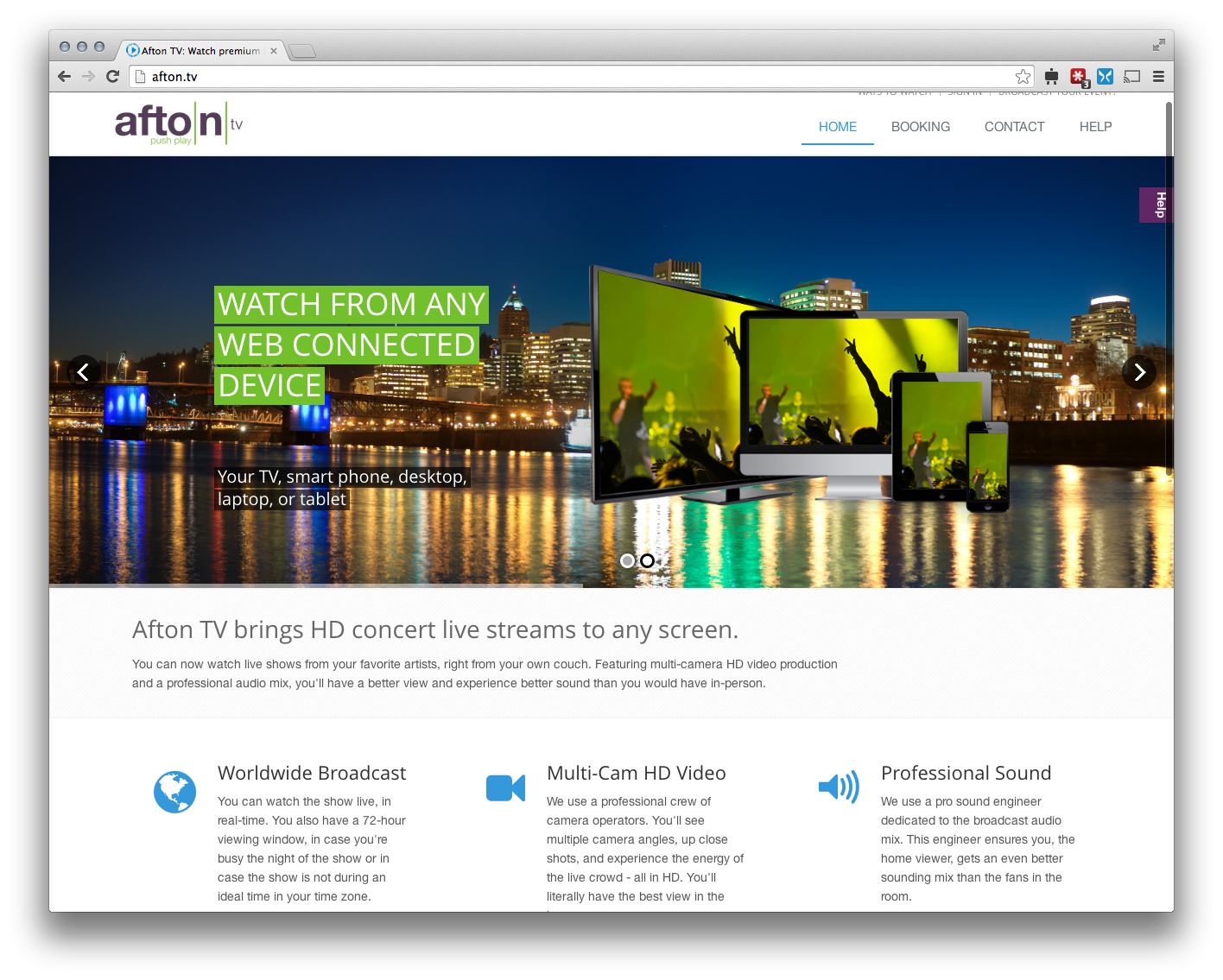
Task: Open the HELP navigation tab
Action: (x=1095, y=127)
